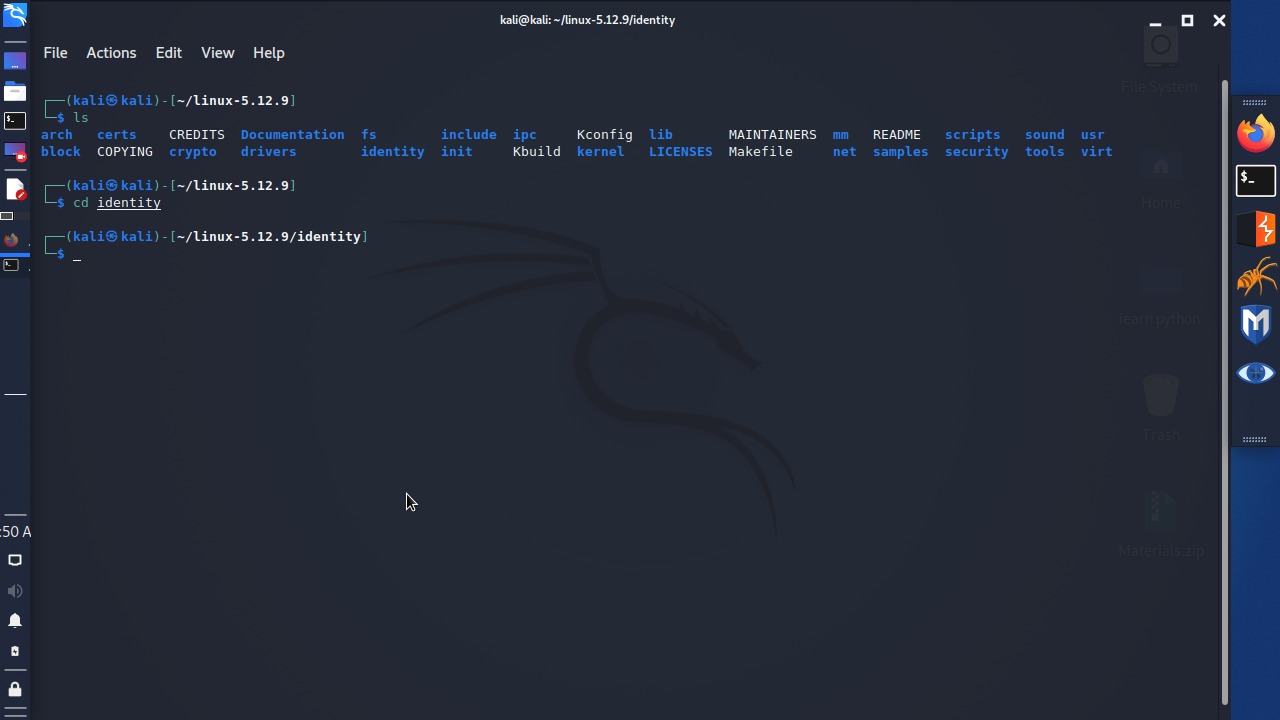Open the Help menu
1280x720 pixels.
coord(268,53)
